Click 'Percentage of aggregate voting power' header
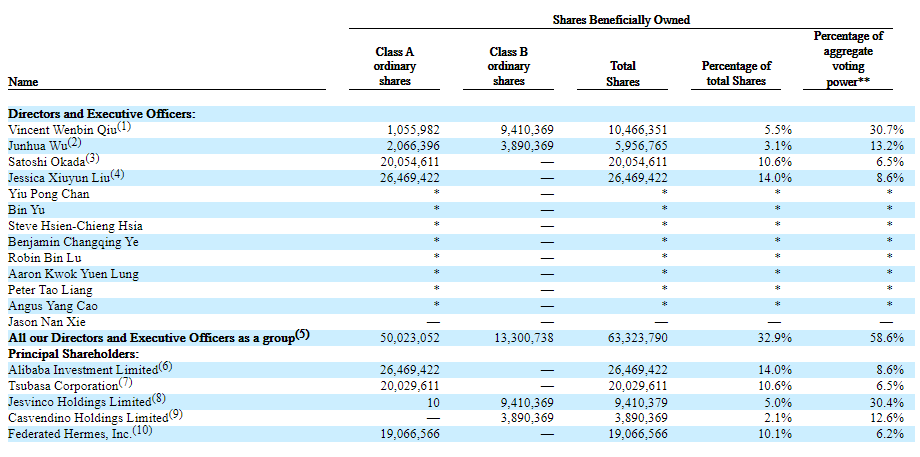The height and width of the screenshot is (457, 920). (847, 59)
